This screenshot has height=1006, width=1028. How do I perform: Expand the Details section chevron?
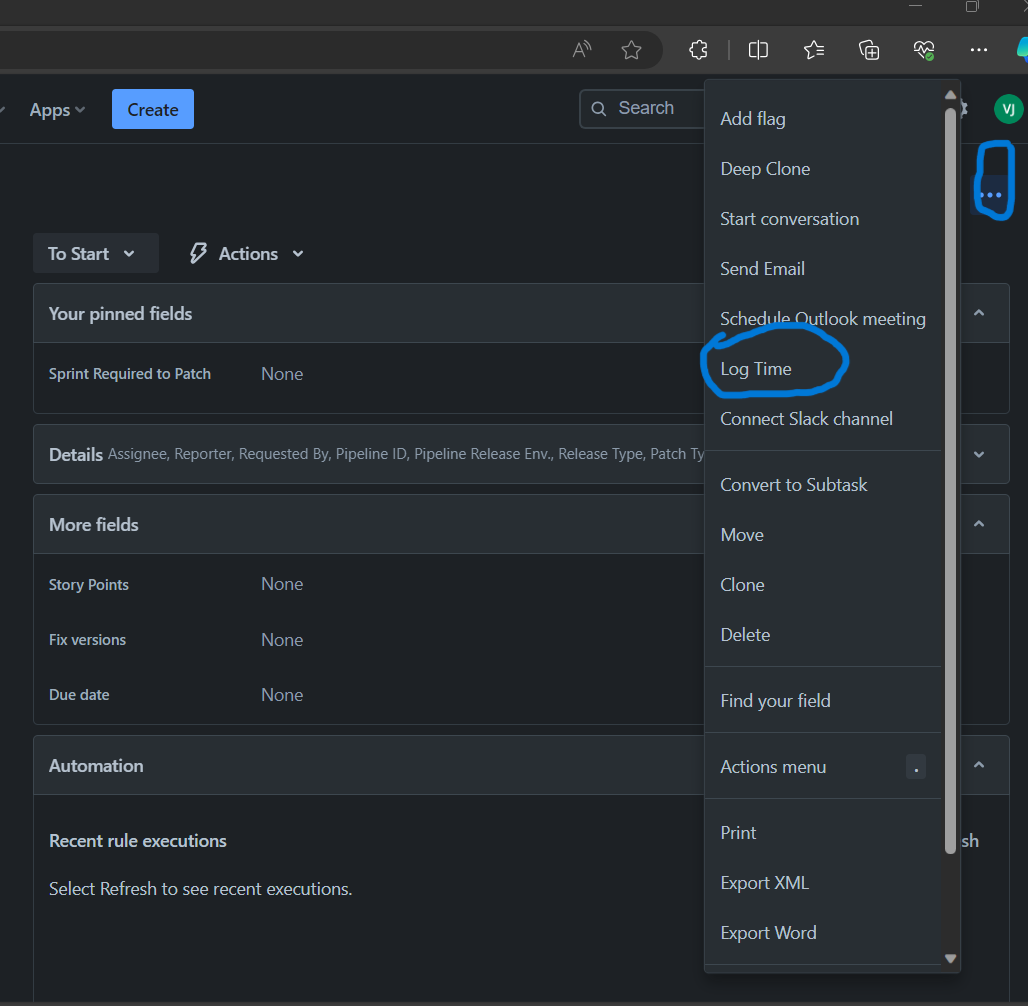pyautogui.click(x=979, y=454)
